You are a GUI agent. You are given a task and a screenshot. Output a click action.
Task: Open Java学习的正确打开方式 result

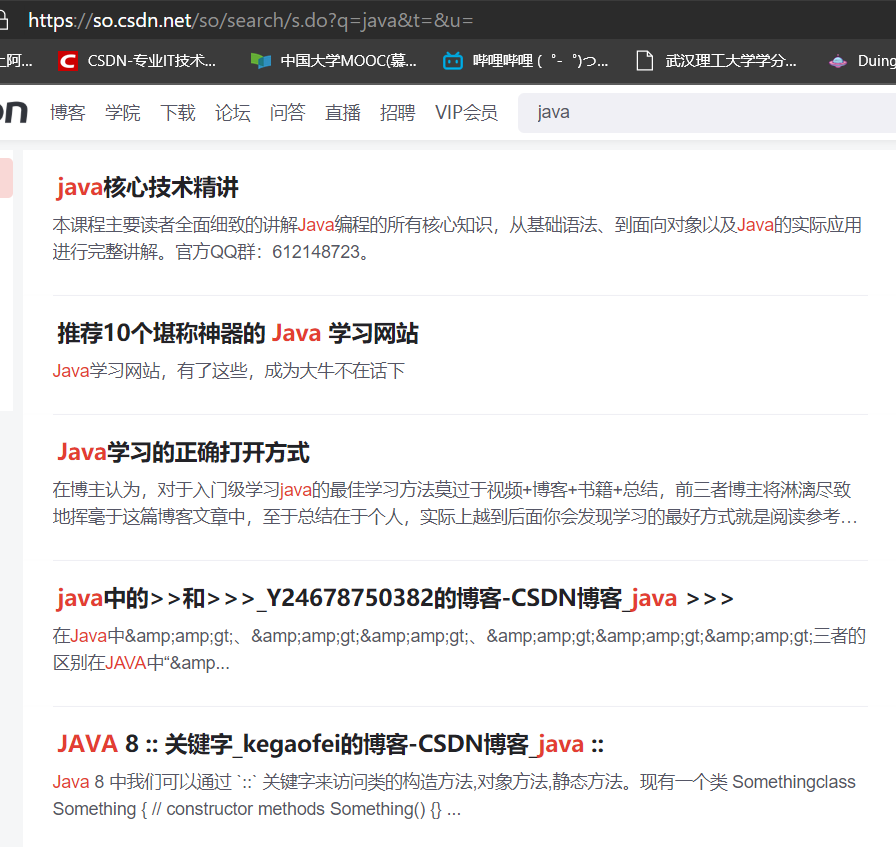click(183, 452)
